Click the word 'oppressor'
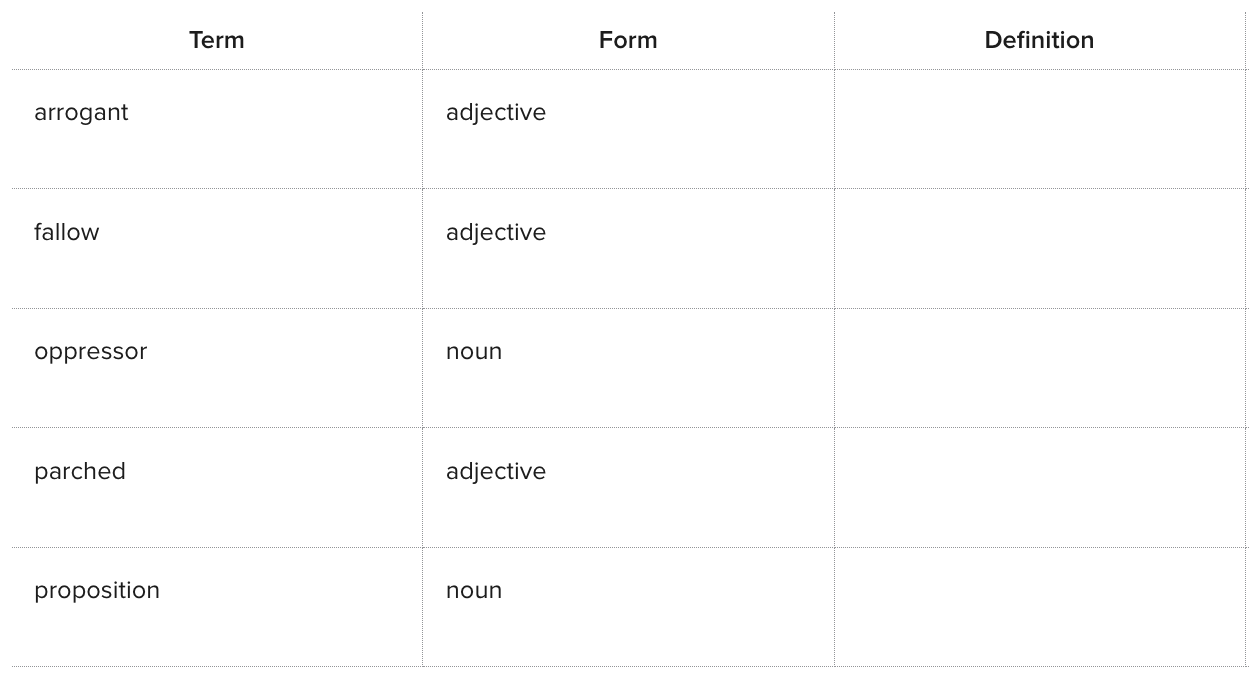 [x=90, y=352]
